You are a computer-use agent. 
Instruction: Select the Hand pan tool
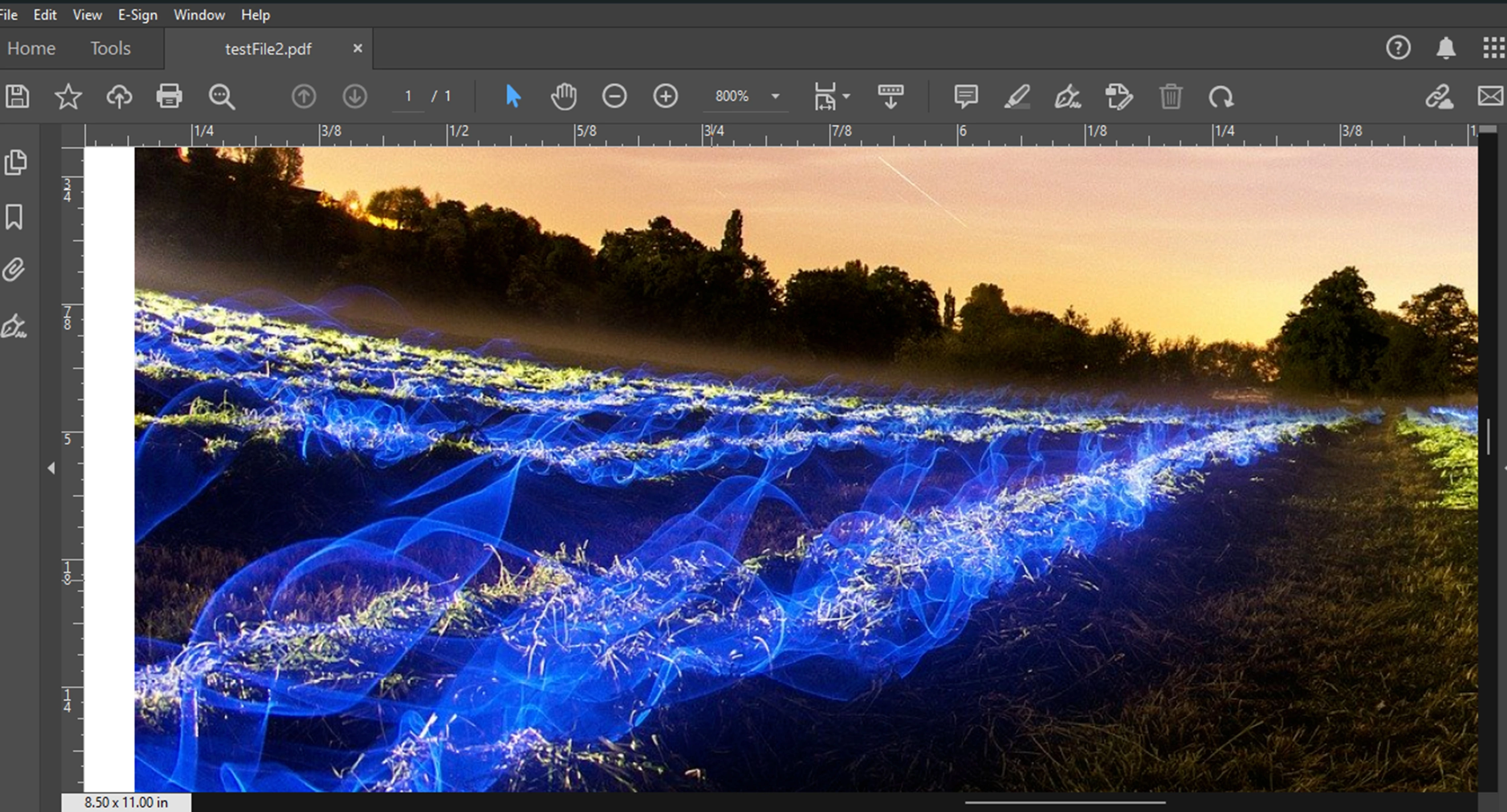(x=563, y=96)
